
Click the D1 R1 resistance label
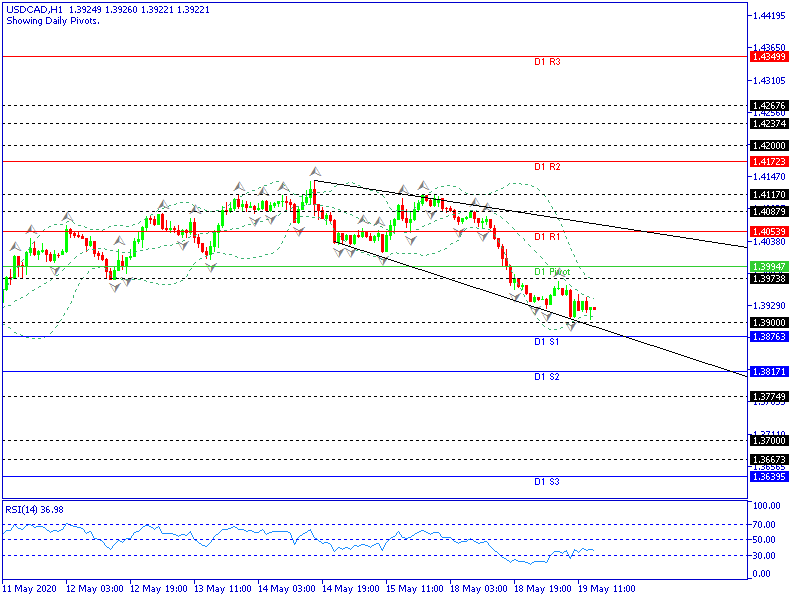pyautogui.click(x=546, y=237)
